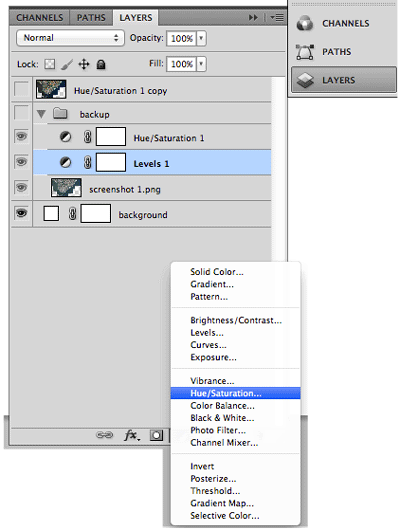Open the Normal blend mode dropdown
Image resolution: width=400 pixels, height=531 pixels.
point(70,38)
